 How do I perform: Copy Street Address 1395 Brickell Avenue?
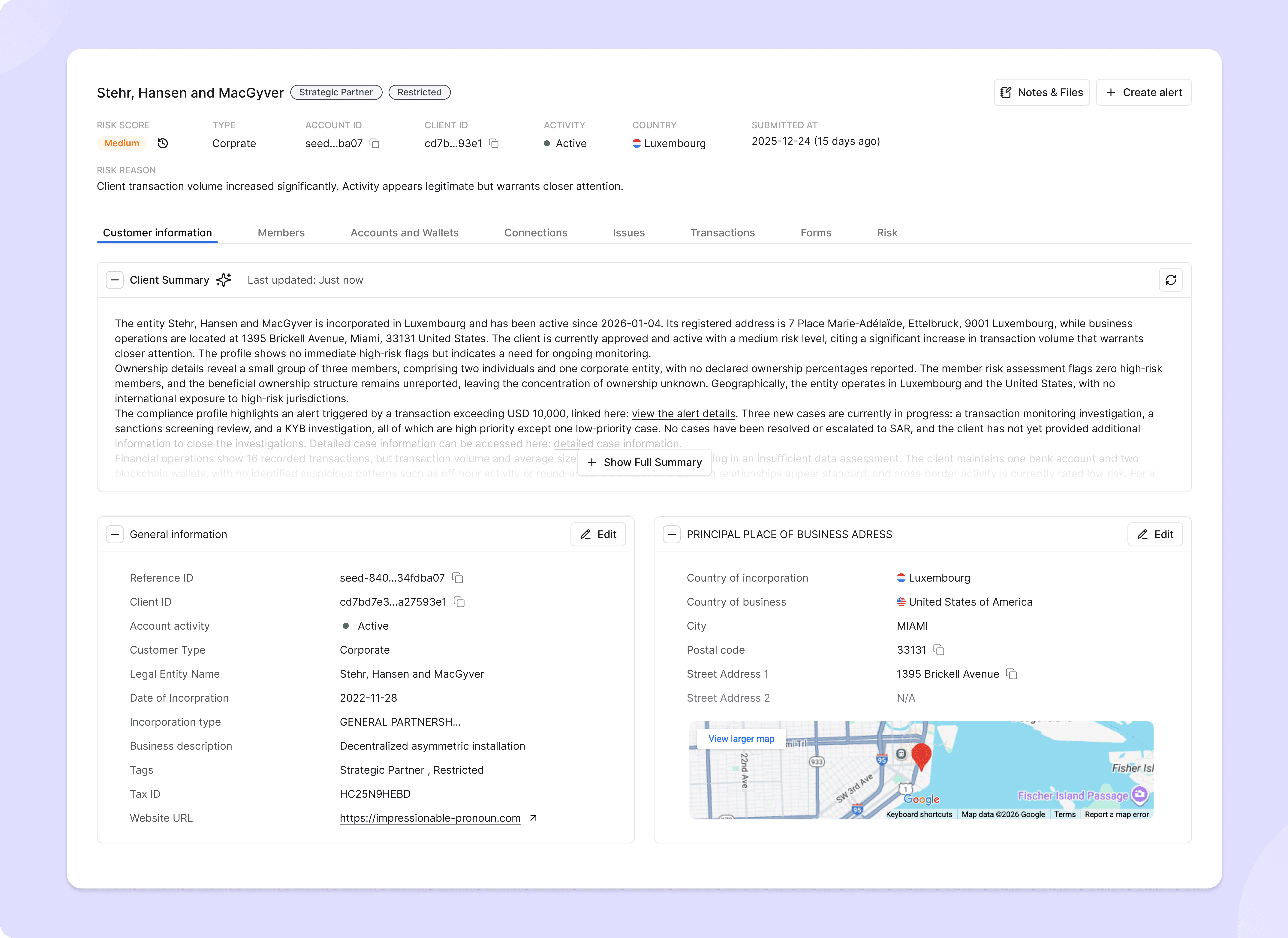(x=1011, y=674)
